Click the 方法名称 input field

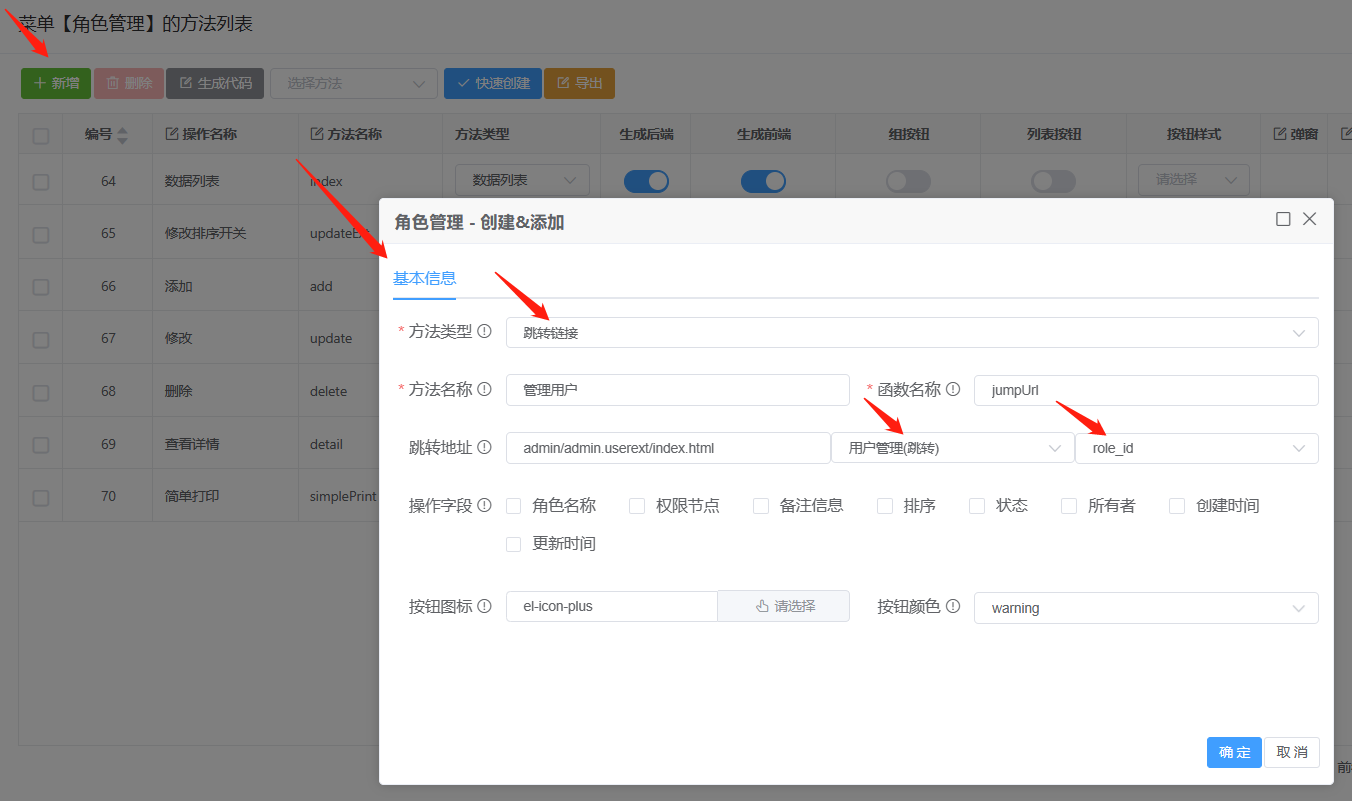tap(677, 390)
